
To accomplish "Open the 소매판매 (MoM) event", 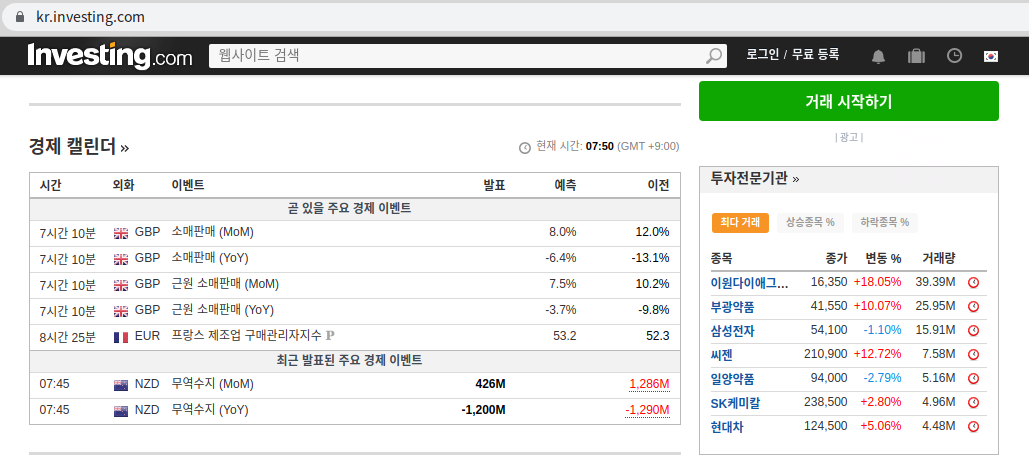I will tap(212, 232).
